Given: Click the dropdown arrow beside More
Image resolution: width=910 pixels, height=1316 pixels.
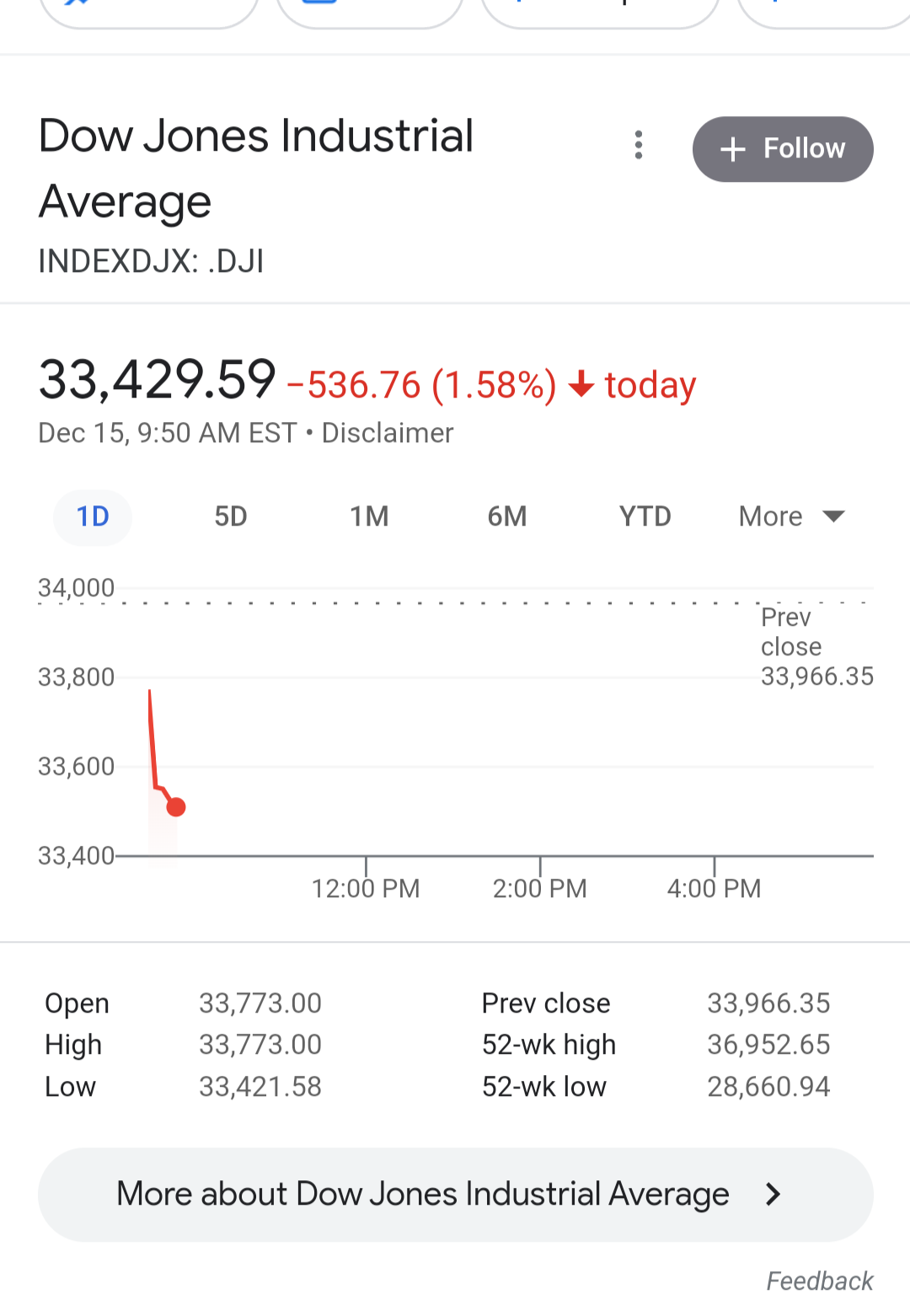Looking at the screenshot, I should (833, 516).
